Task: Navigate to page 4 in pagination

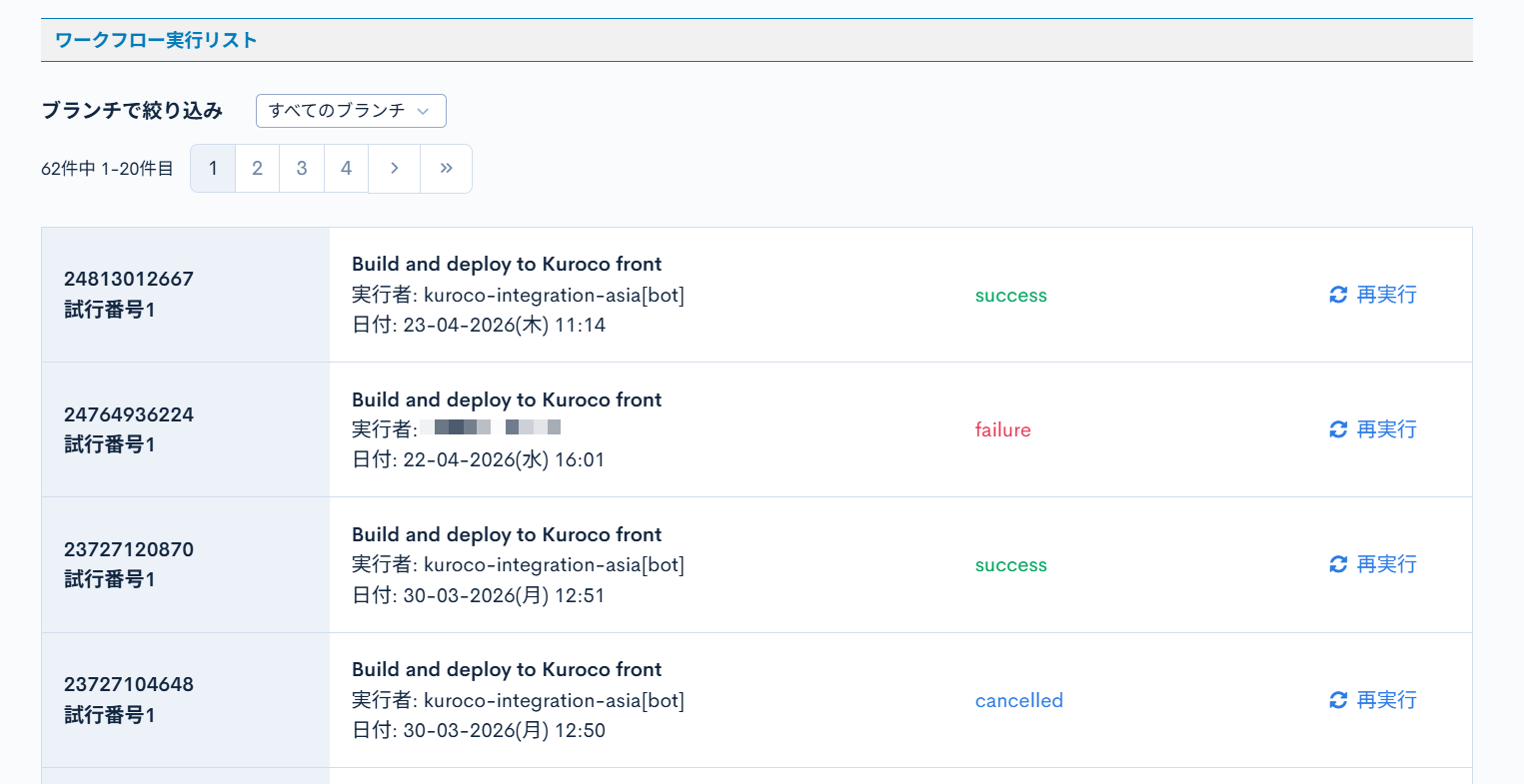Action: click(x=346, y=169)
